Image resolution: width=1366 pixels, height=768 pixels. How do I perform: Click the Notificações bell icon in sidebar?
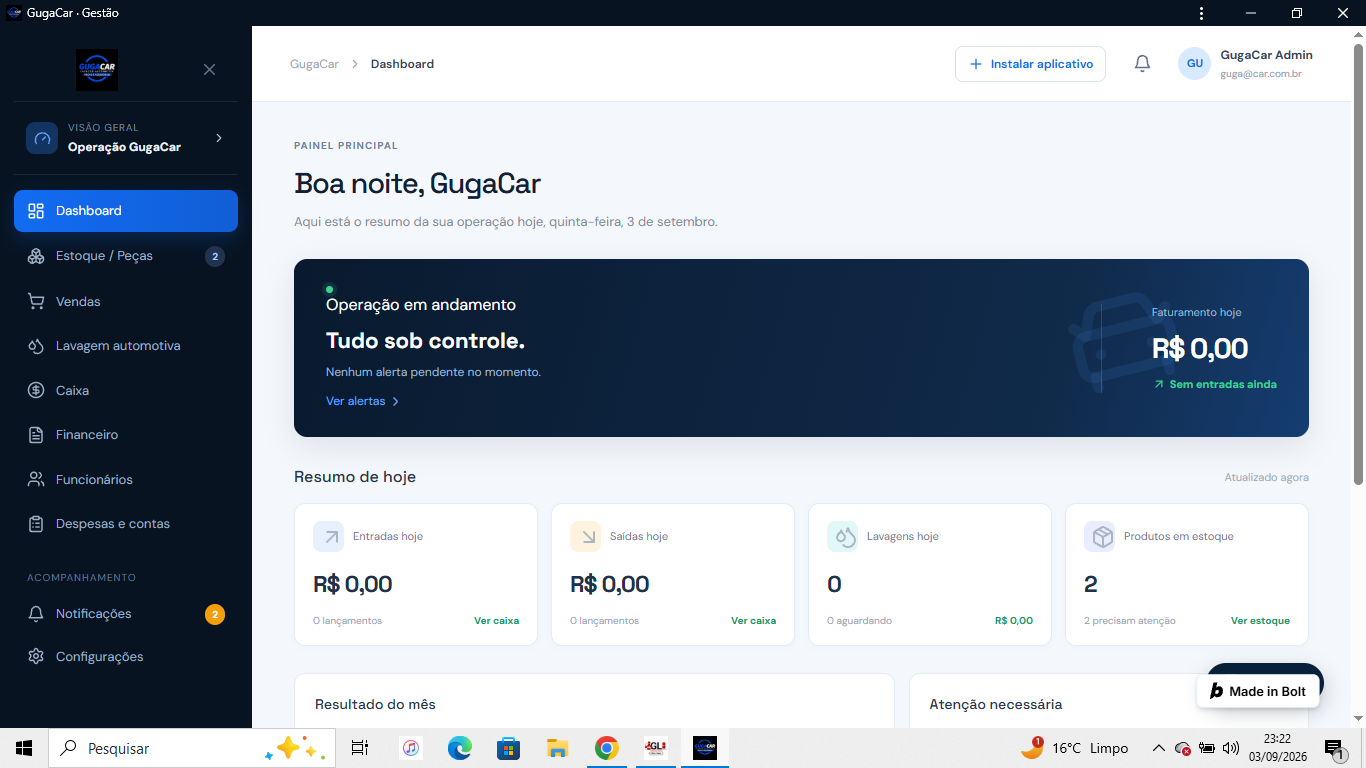(x=36, y=614)
